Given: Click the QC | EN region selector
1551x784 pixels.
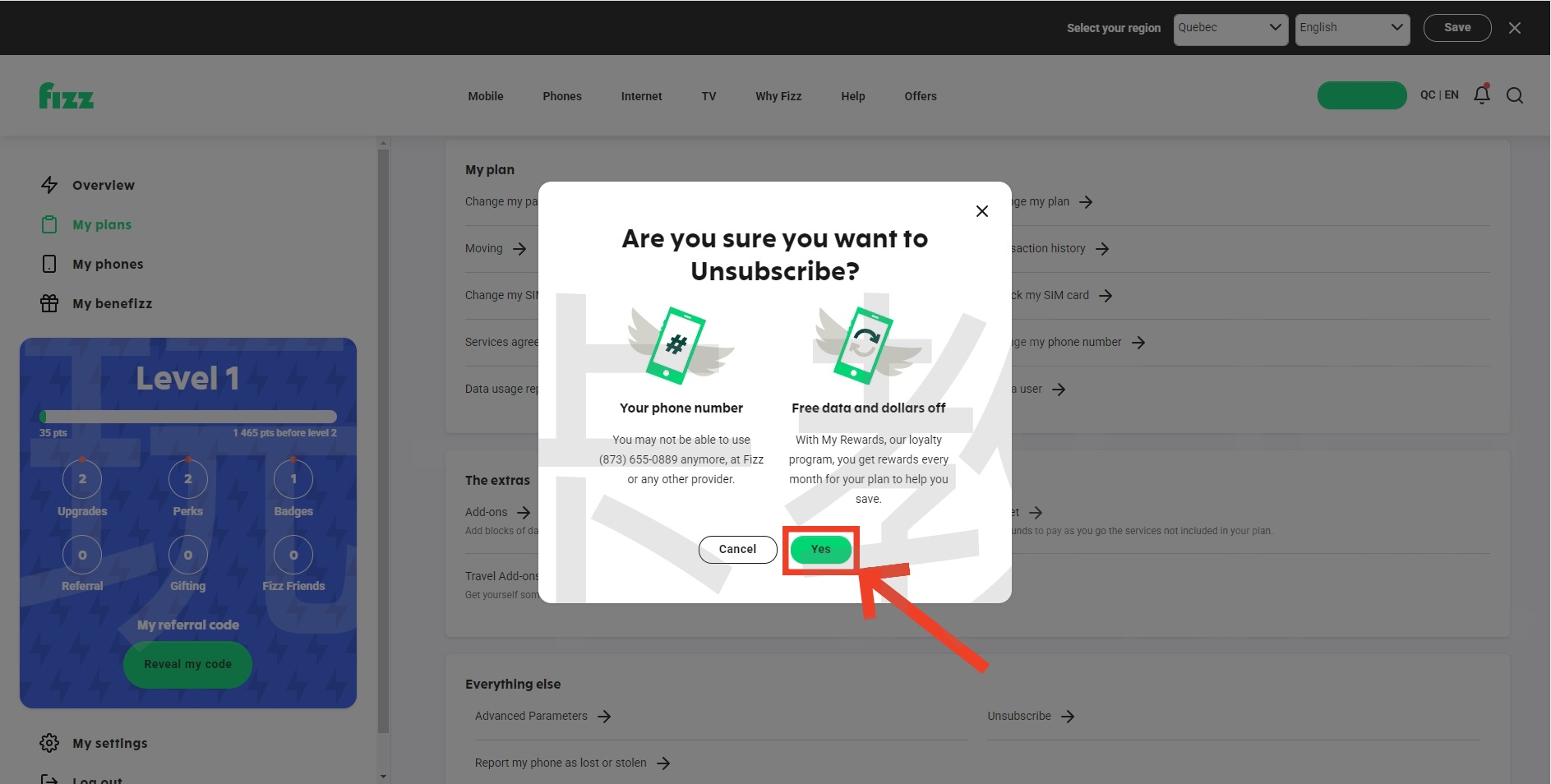Looking at the screenshot, I should tap(1438, 95).
